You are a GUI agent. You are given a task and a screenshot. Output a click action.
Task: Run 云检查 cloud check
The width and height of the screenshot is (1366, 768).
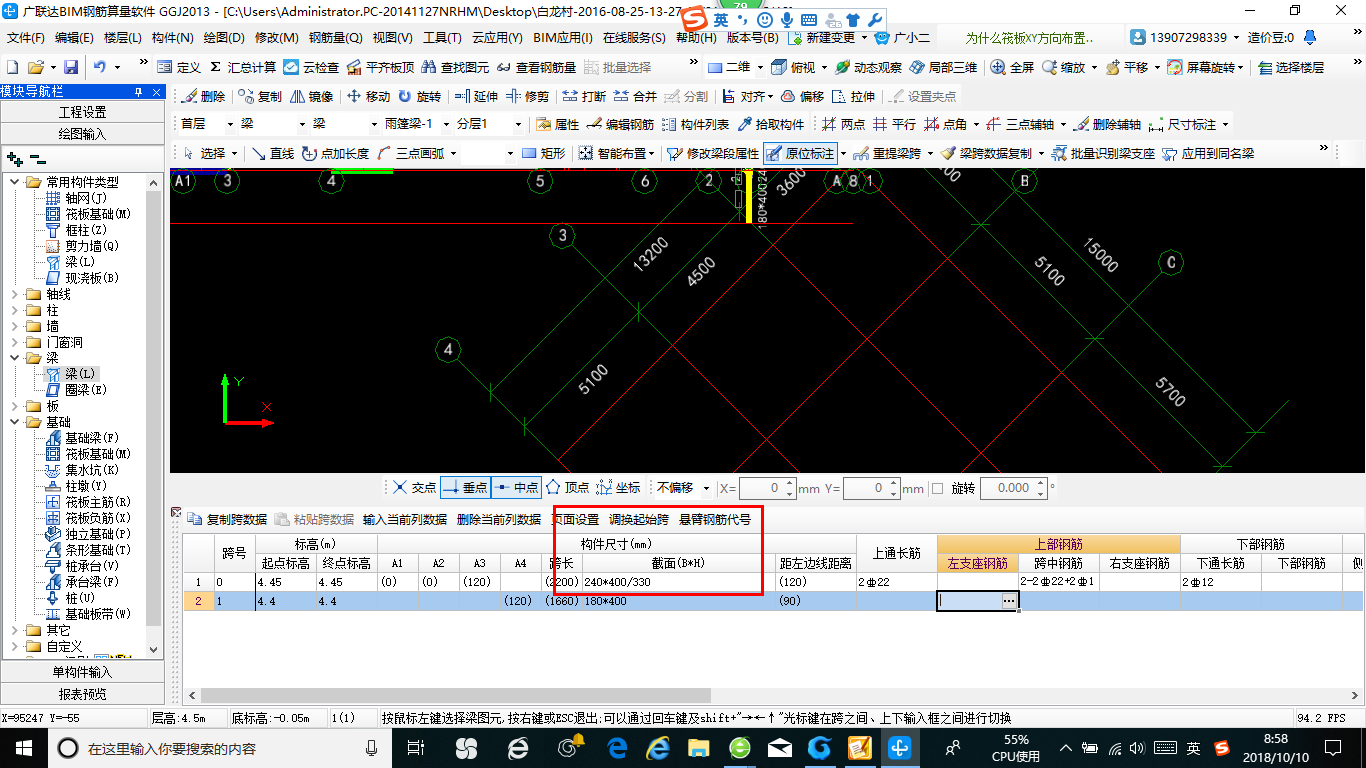tap(311, 67)
